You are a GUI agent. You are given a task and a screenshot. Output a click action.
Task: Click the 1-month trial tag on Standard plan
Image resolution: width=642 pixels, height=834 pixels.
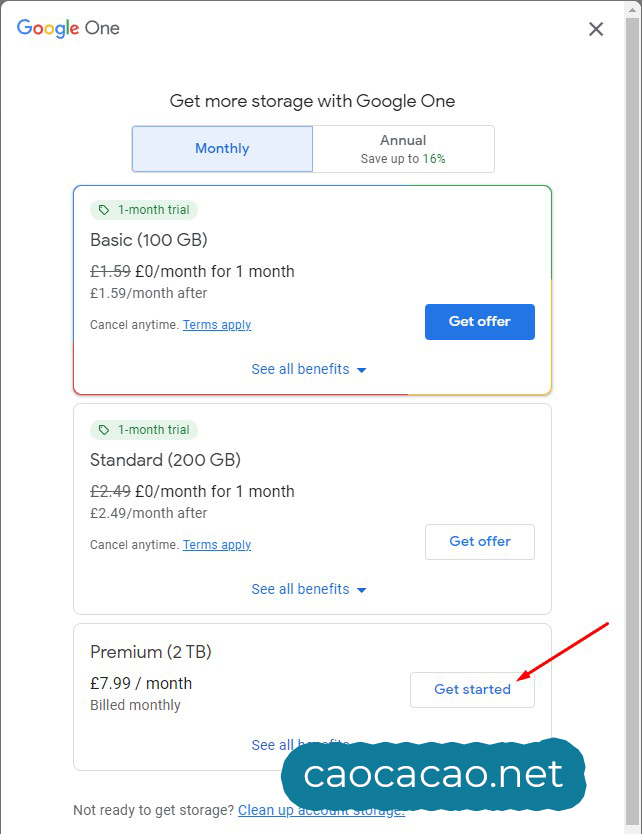coord(144,430)
